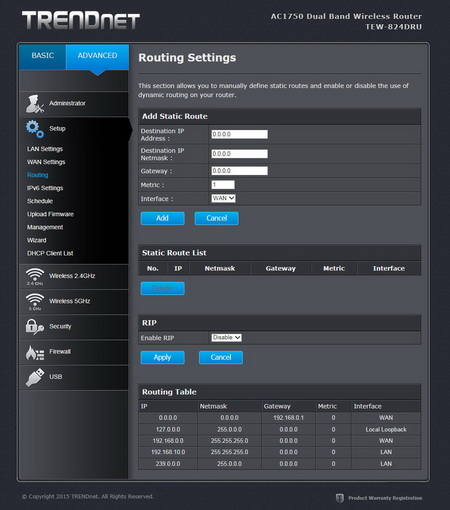The width and height of the screenshot is (450, 510).
Task: Open the Firewall flame icon
Action: [x=35, y=352]
